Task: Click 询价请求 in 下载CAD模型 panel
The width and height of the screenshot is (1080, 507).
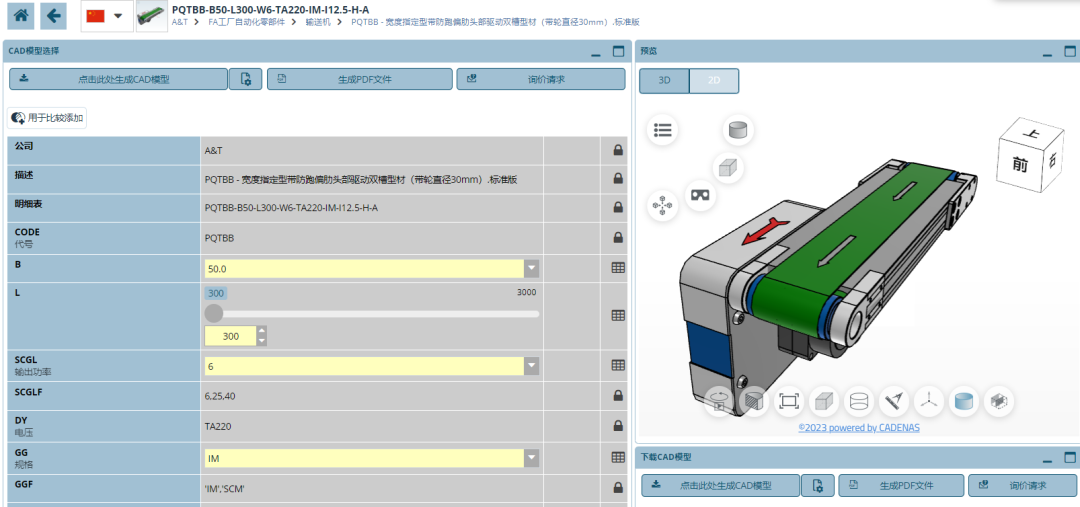Action: 1021,485
